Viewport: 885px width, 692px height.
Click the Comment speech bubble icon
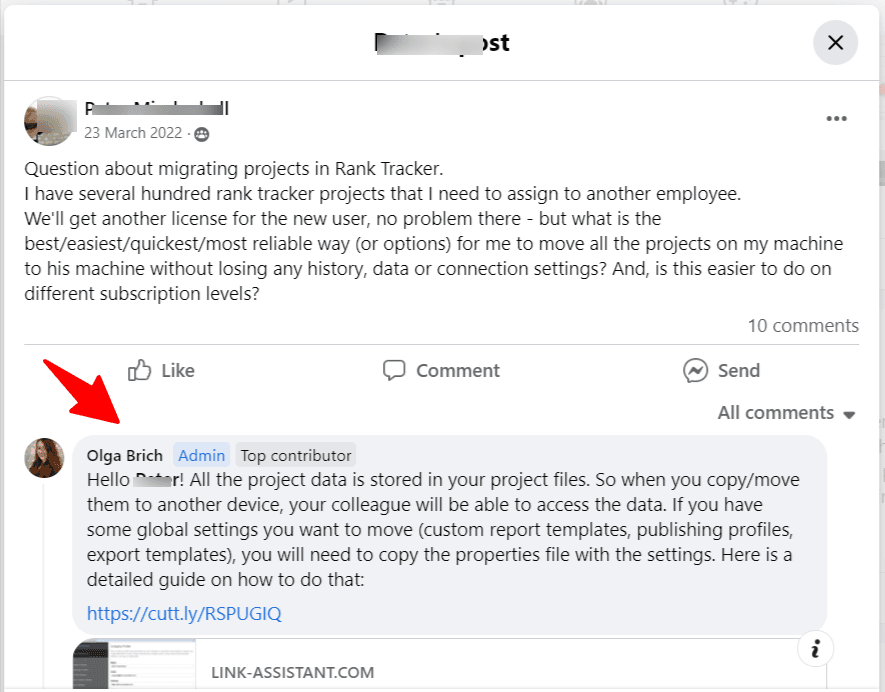pyautogui.click(x=395, y=370)
